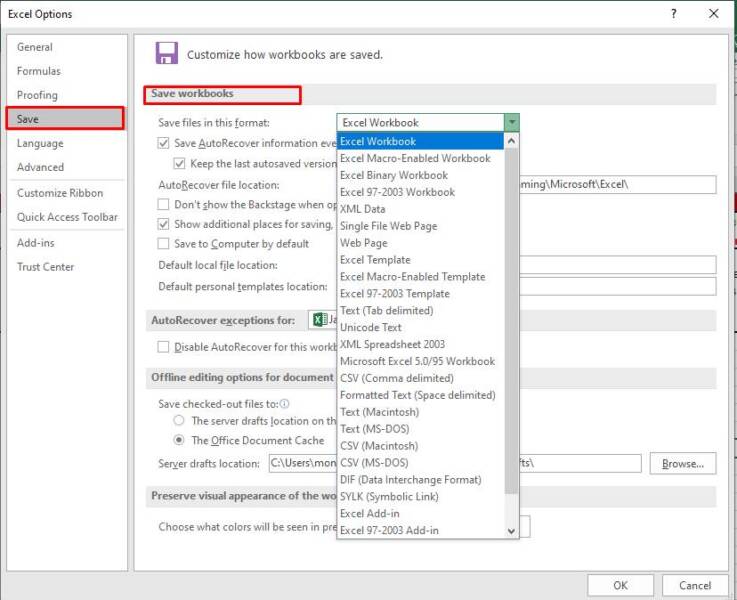
Task: Select Microsoft Excel 5.0/95 Workbook entry
Action: coord(421,361)
